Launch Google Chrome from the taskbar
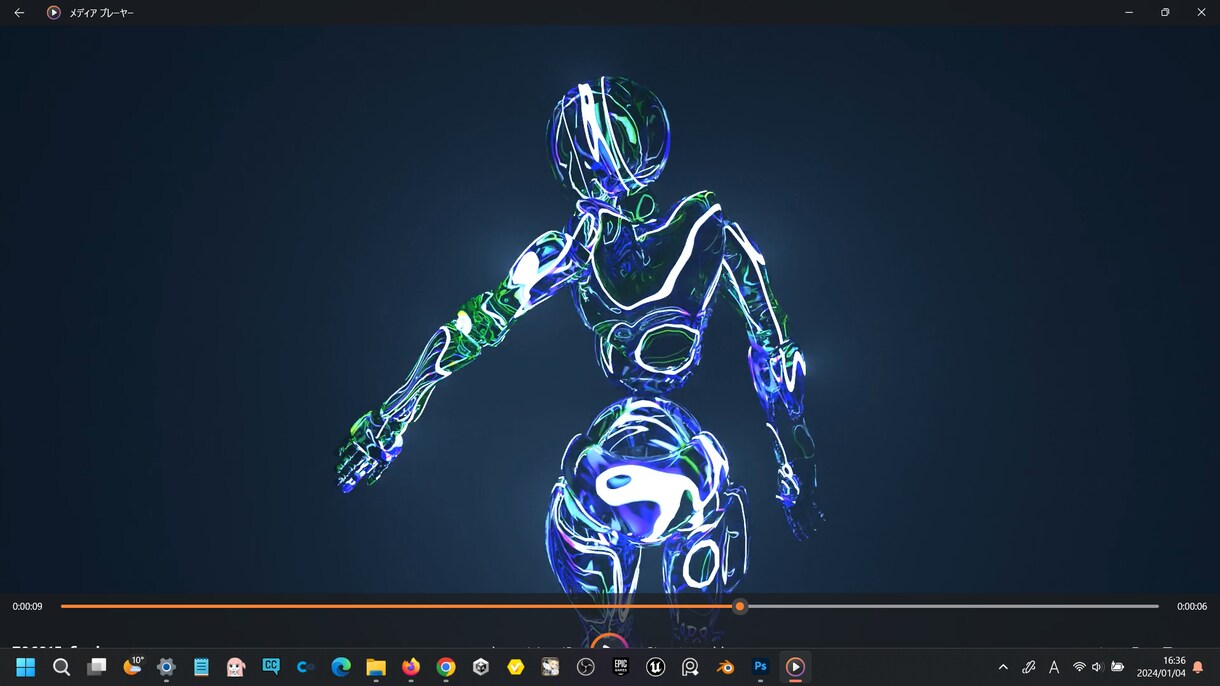The height and width of the screenshot is (686, 1220). tap(446, 667)
